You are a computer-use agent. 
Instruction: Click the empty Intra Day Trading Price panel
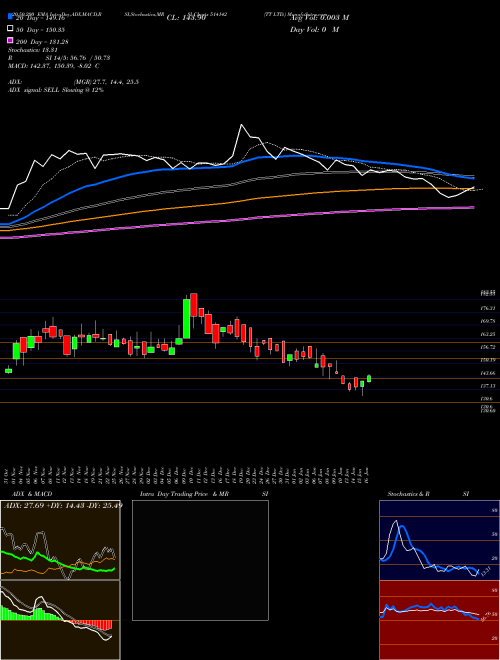click(200, 560)
